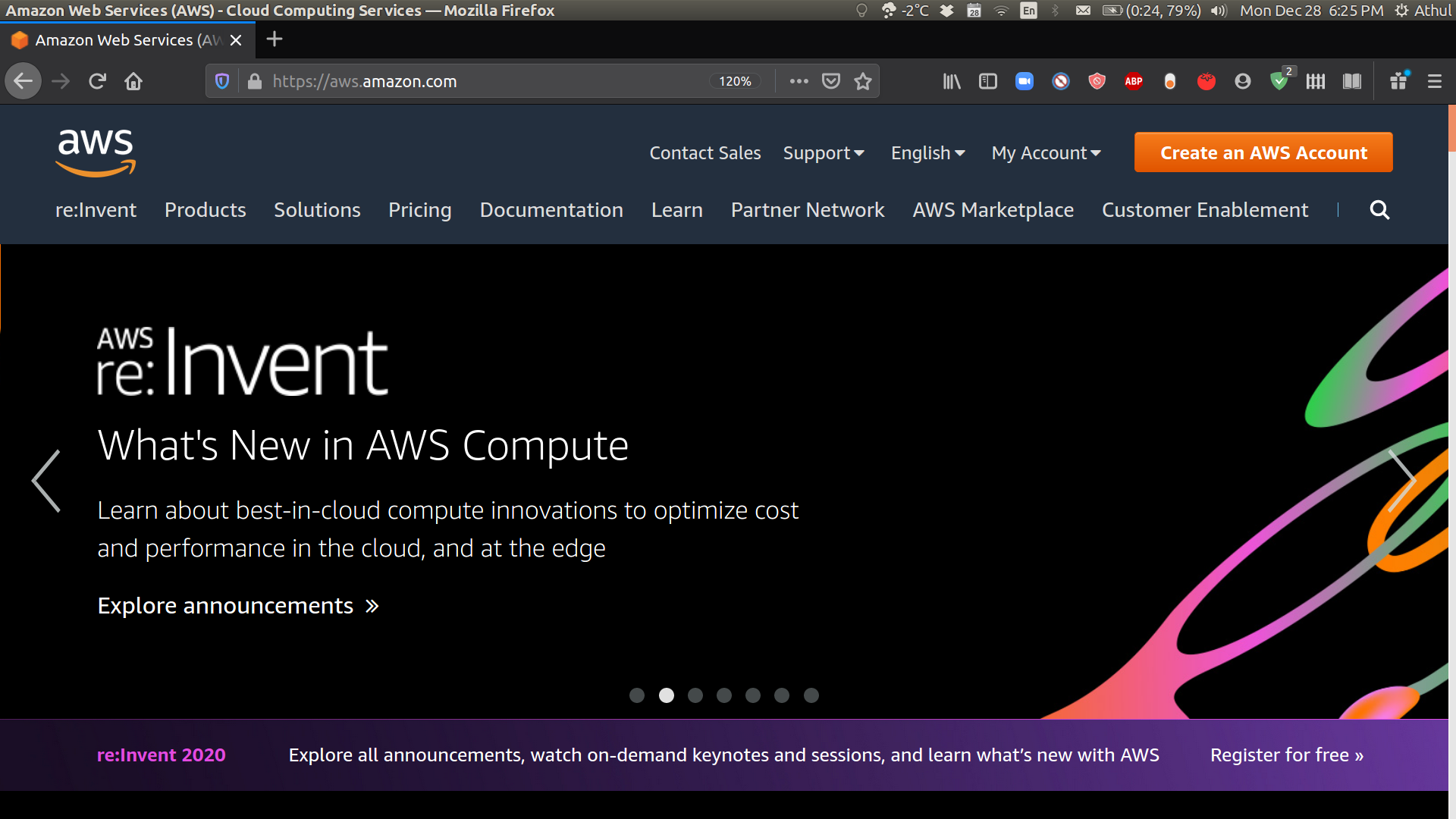Image resolution: width=1456 pixels, height=819 pixels.
Task: Focus the address bar URL field
Action: tap(485, 81)
